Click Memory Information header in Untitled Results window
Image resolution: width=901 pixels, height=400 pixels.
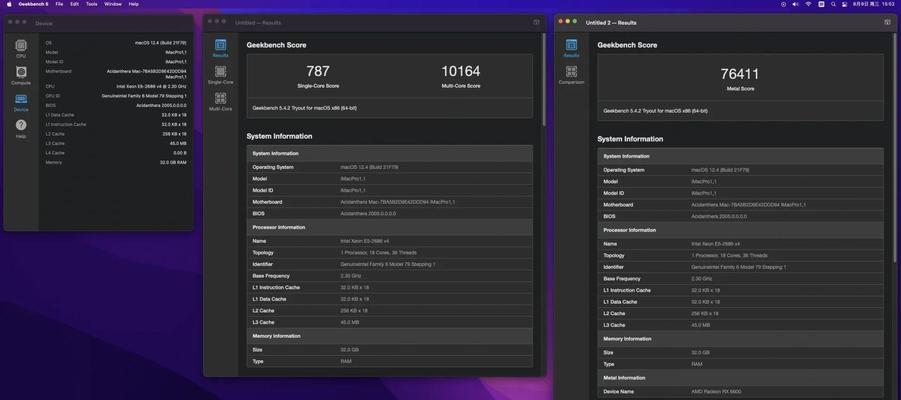pyautogui.click(x=389, y=336)
